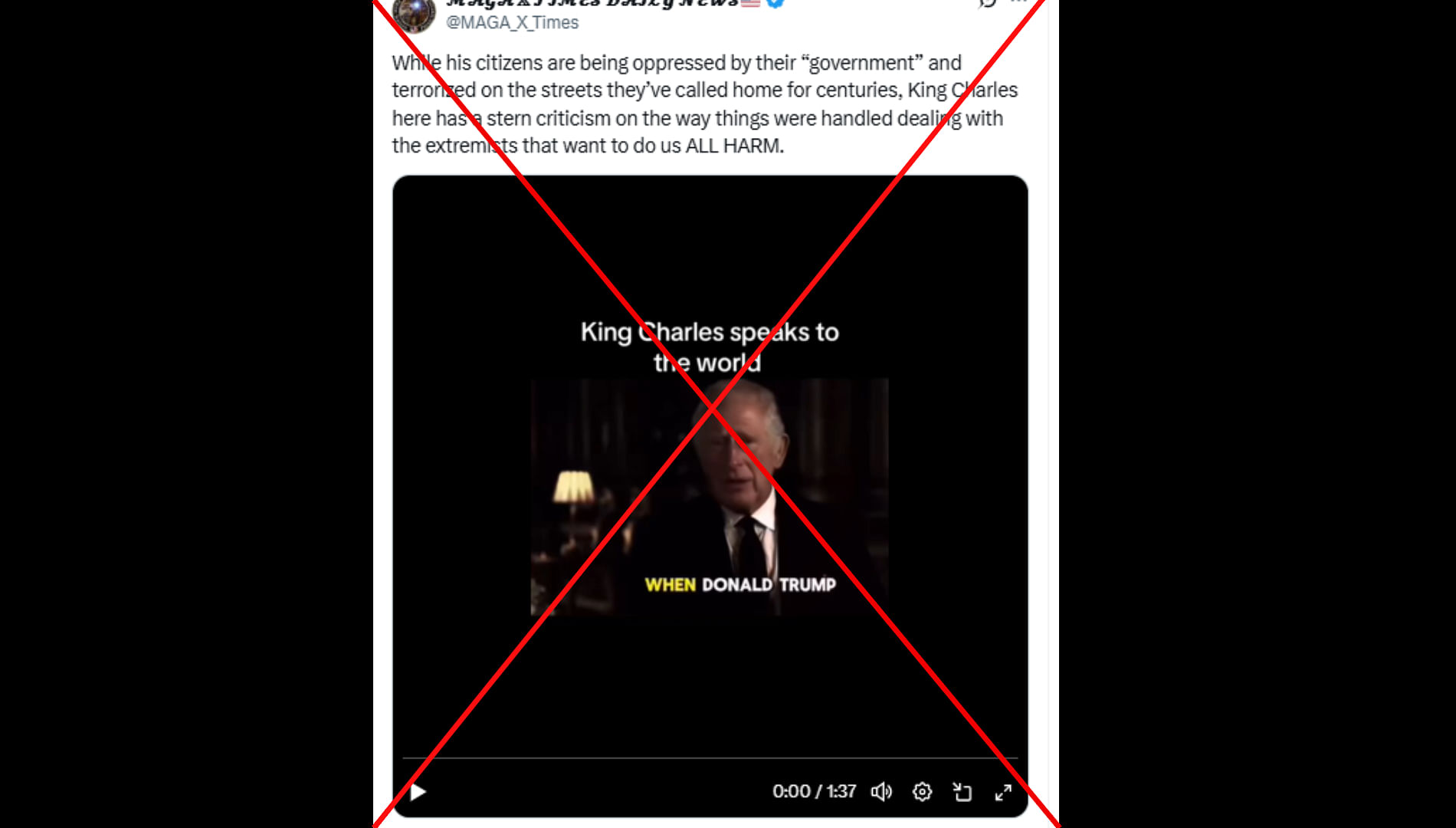Click the US flag emoji after the name
Image resolution: width=1456 pixels, height=828 pixels.
pos(751,2)
